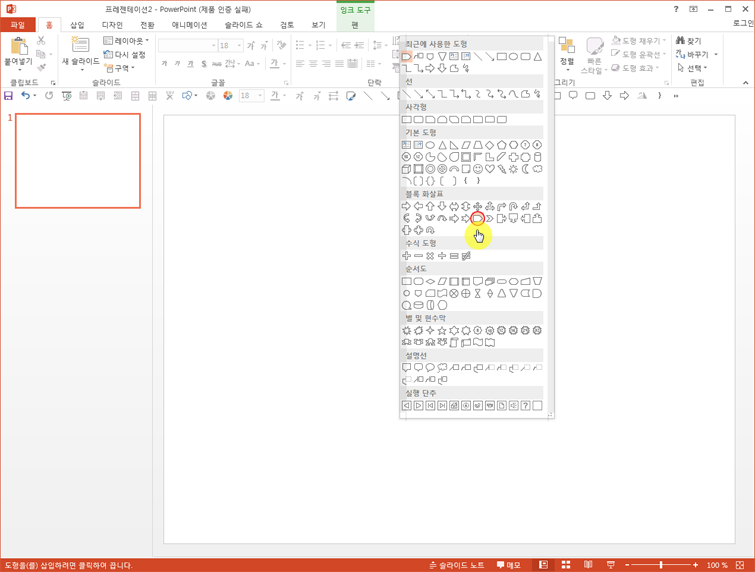Click 새 슬라이드 New Slide button

[x=80, y=53]
